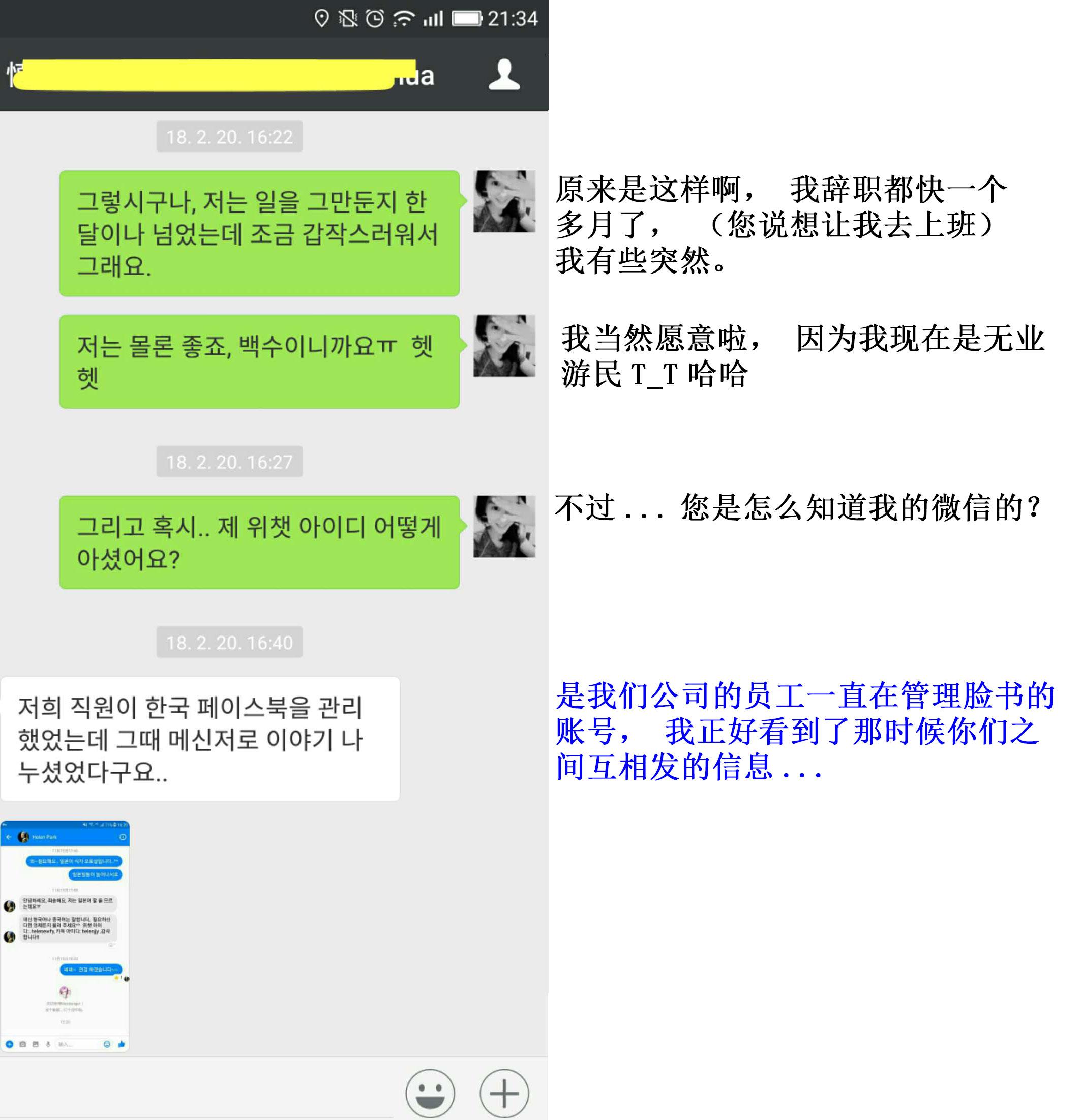Tap the alarm clock status icon
The width and height of the screenshot is (1081, 1120).
[x=375, y=19]
